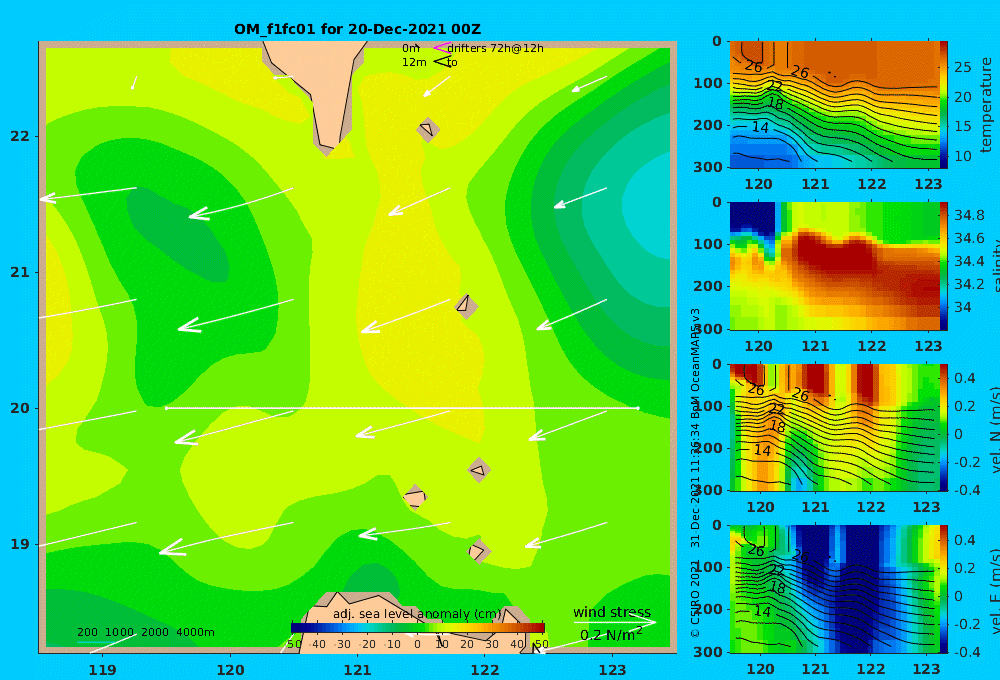Click the 'adj. sea level anomaly (cm)' label
Image resolution: width=1000 pixels, height=680 pixels.
pyautogui.click(x=417, y=614)
